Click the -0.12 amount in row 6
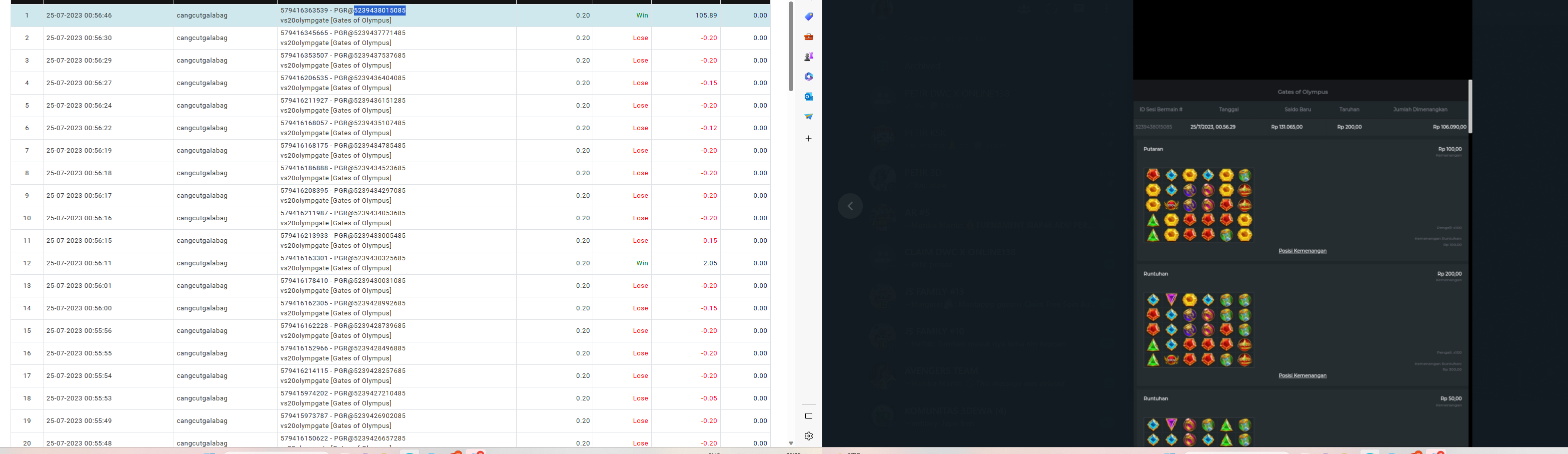The height and width of the screenshot is (454, 1568). pyautogui.click(x=709, y=128)
